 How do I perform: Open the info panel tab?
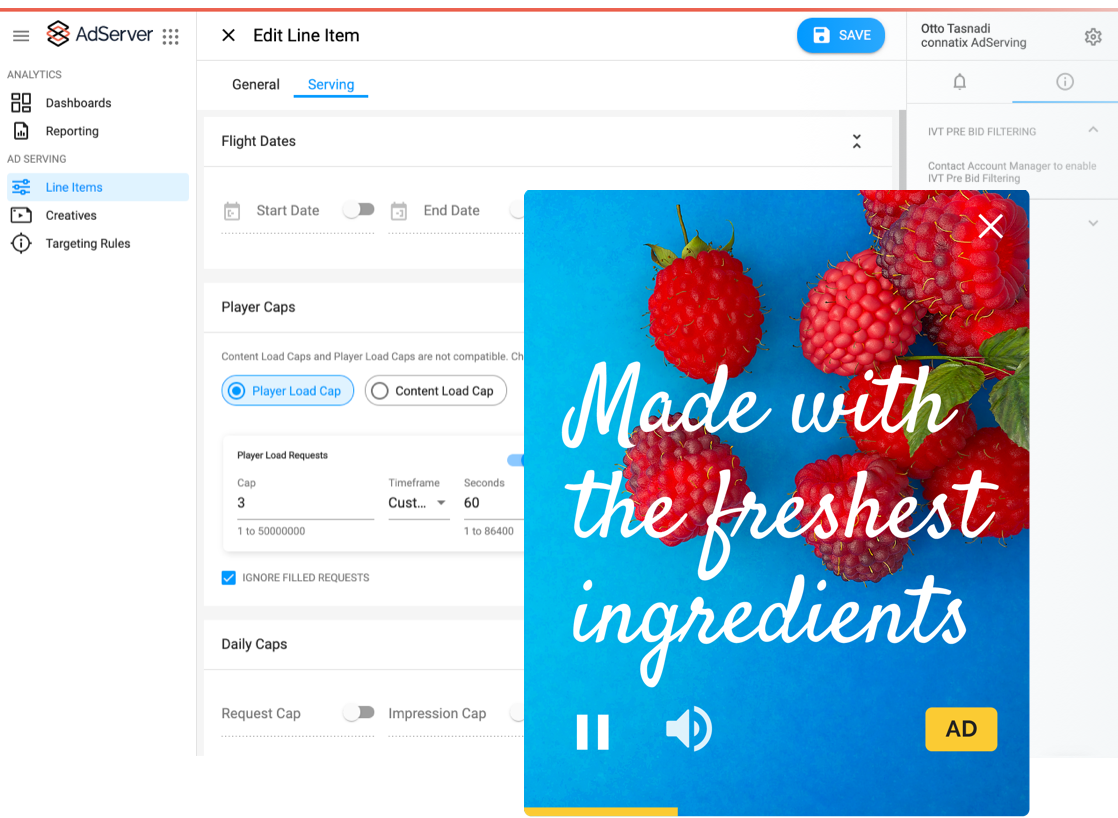(x=1065, y=82)
